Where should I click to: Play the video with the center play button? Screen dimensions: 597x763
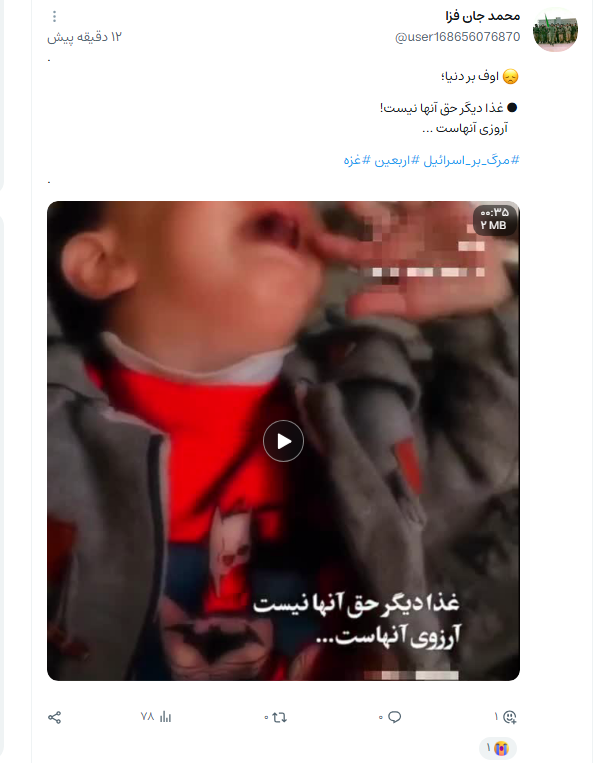click(284, 441)
